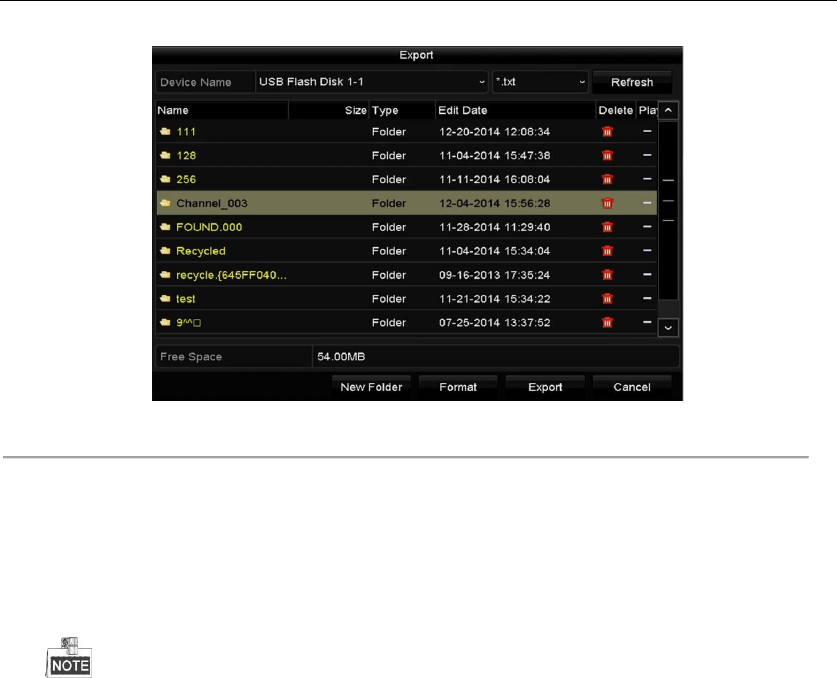Click folder icon beside Channel_003
This screenshot has height=678, width=837.
click(x=165, y=203)
